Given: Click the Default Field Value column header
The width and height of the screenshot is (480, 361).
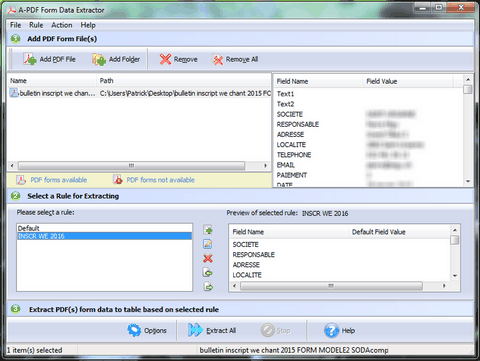Looking at the screenshot, I should pos(400,232).
